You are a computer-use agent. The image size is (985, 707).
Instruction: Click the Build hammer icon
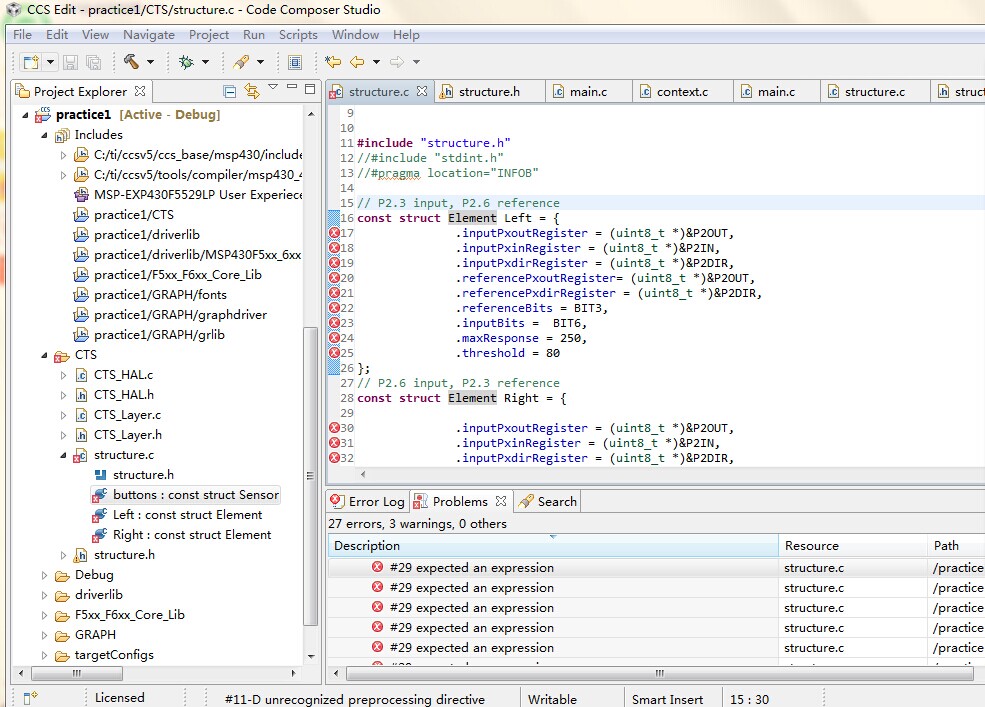(x=131, y=62)
